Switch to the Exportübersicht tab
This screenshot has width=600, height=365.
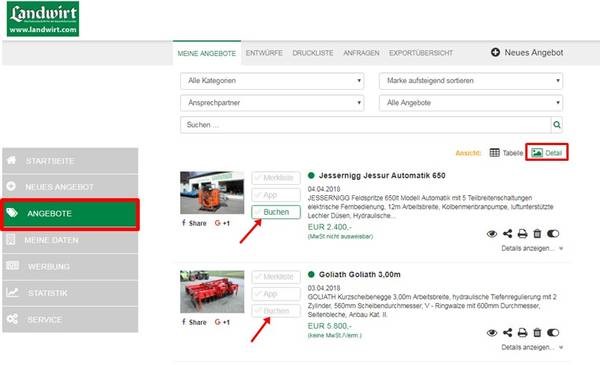click(421, 53)
